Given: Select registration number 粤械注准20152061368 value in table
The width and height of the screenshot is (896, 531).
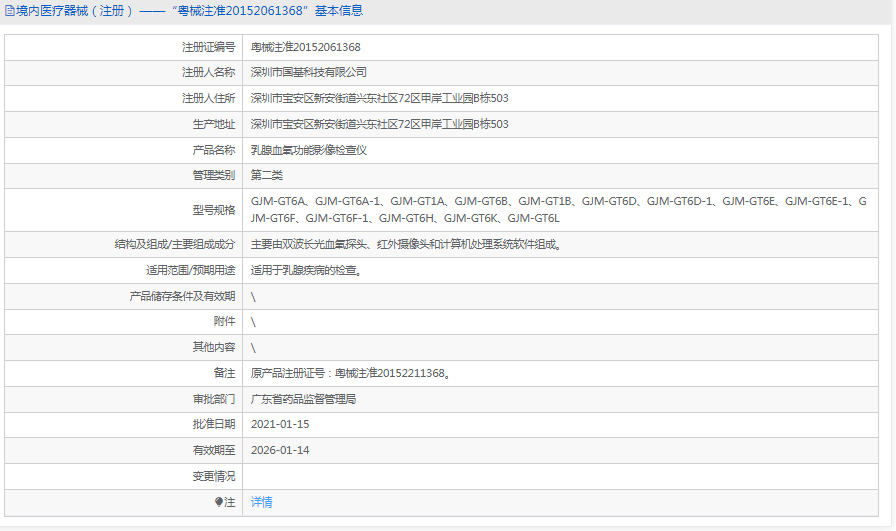Looking at the screenshot, I should [306, 47].
